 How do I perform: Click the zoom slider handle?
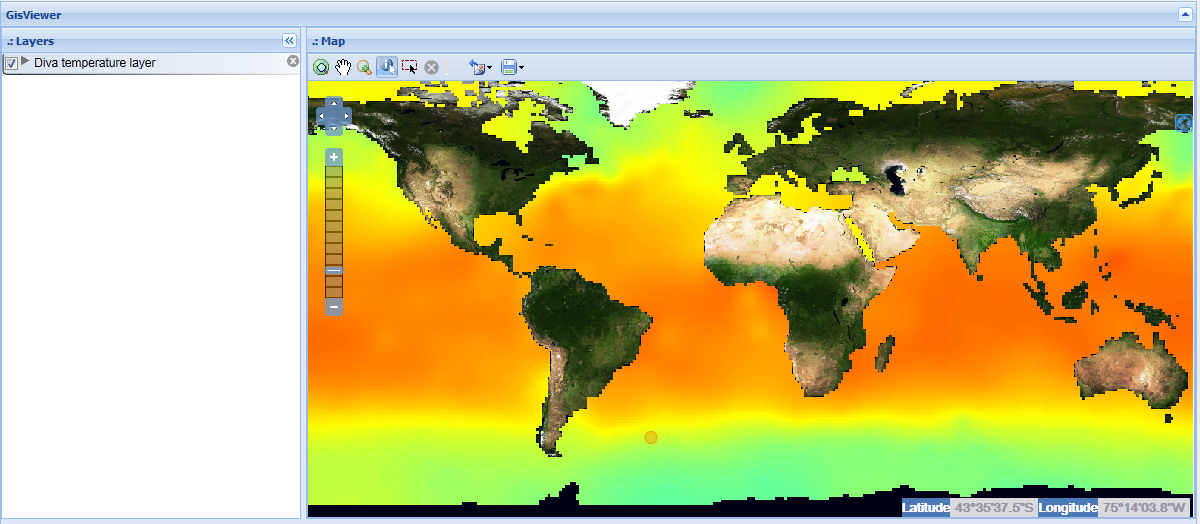[x=334, y=270]
